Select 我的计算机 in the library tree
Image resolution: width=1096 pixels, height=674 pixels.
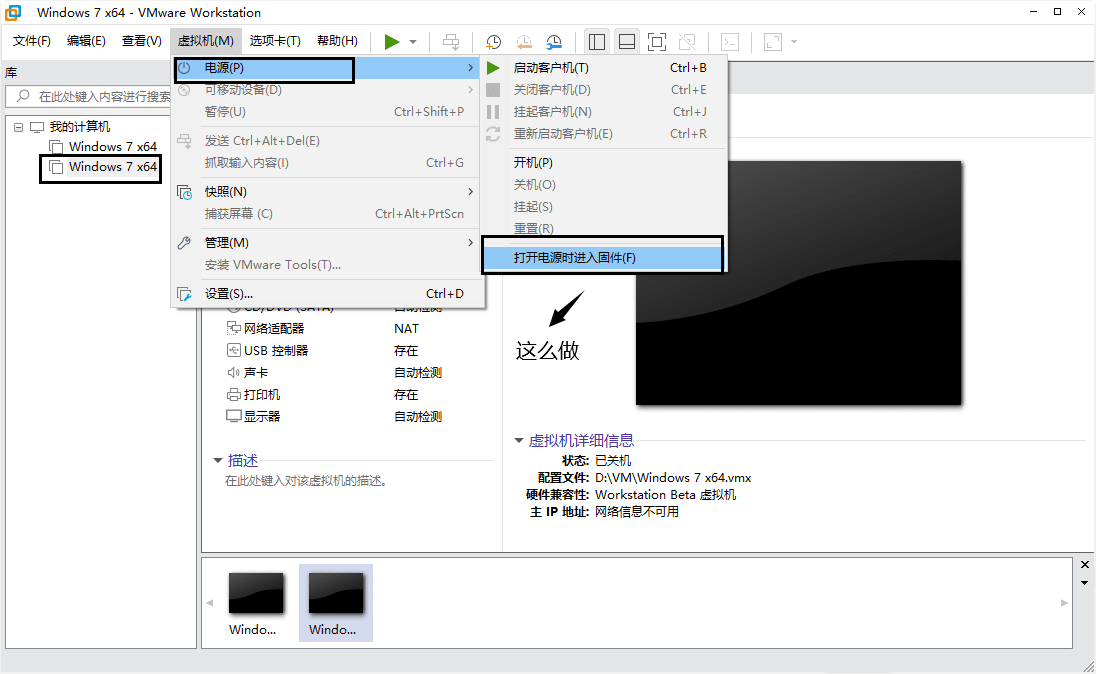click(x=80, y=127)
